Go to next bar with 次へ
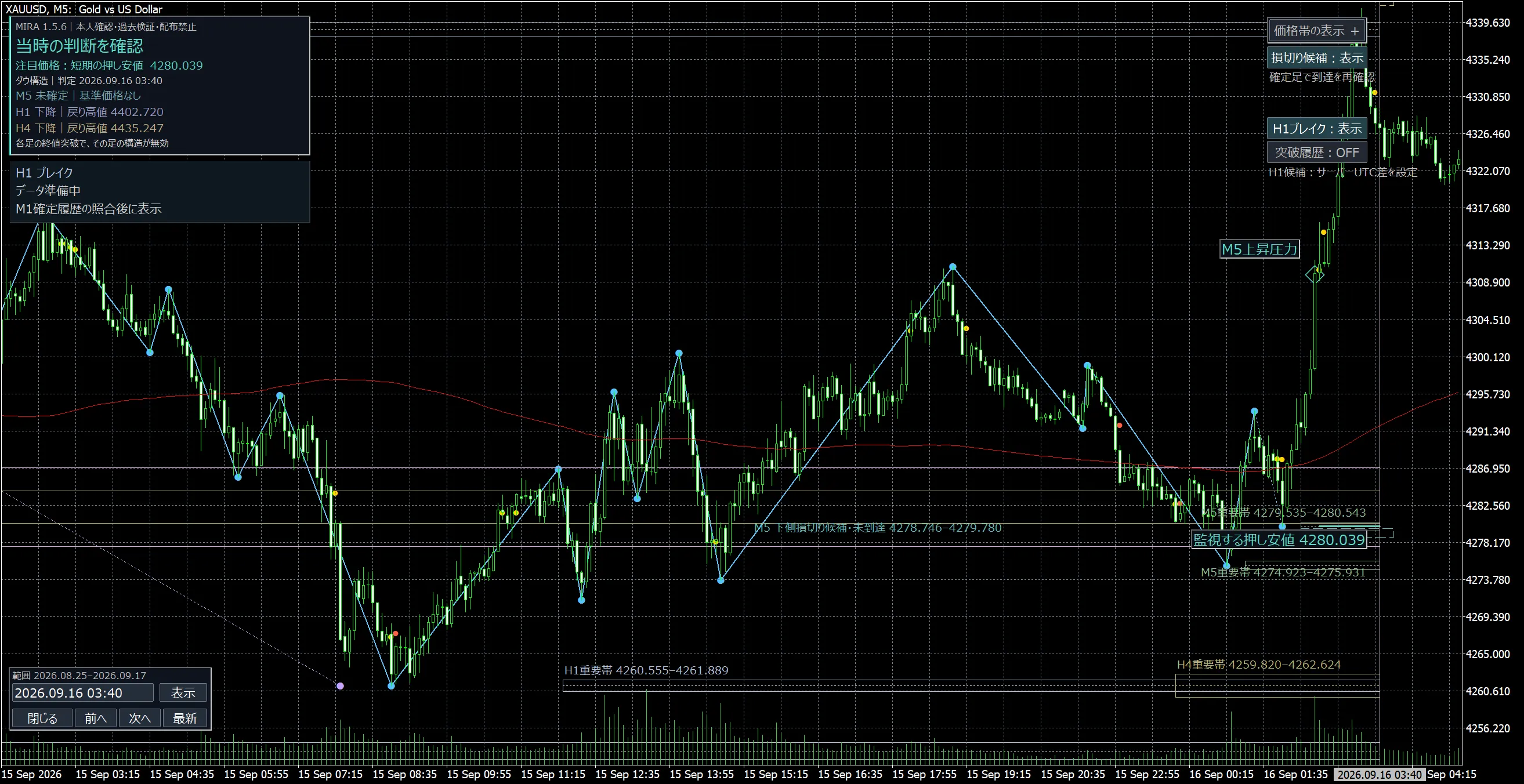 pos(140,718)
